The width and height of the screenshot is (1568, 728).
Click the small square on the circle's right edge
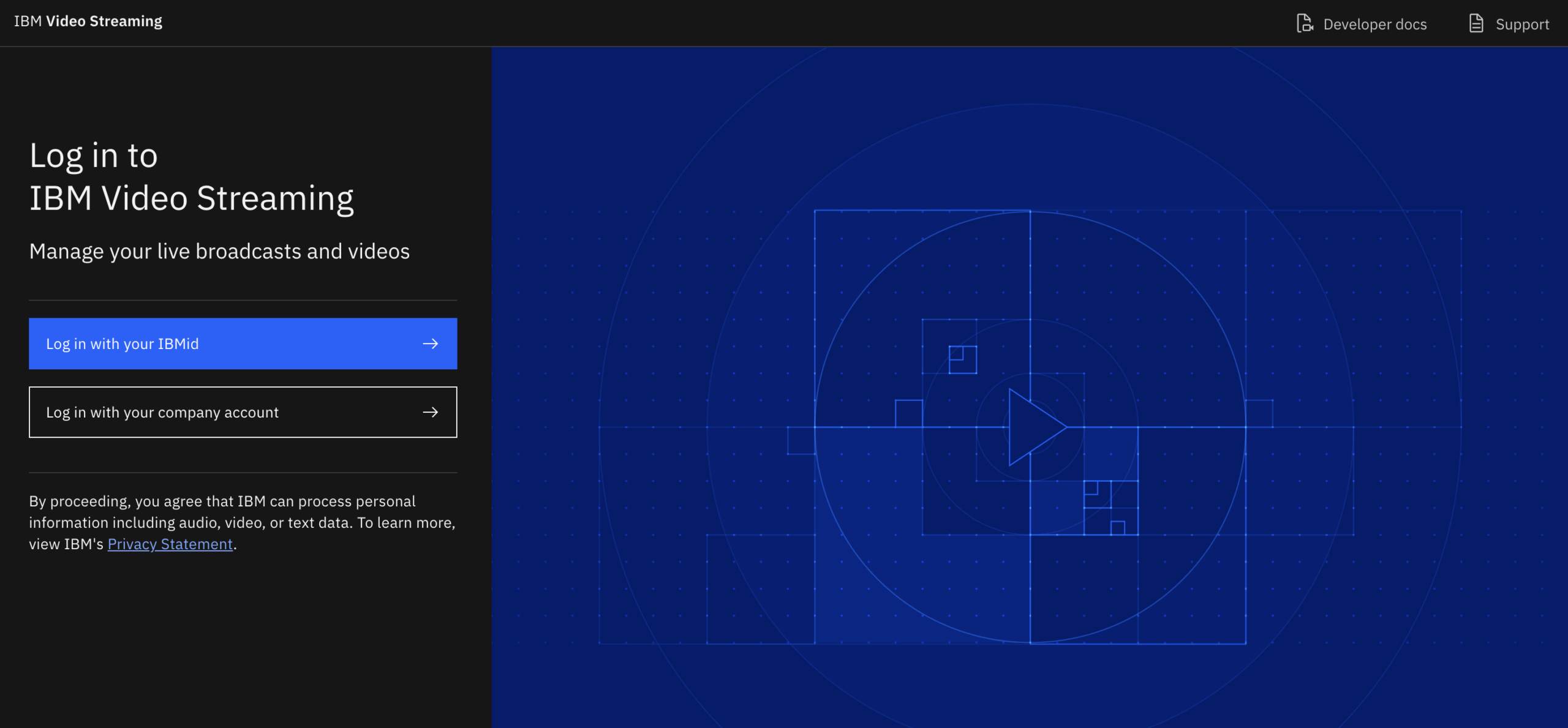1259,413
